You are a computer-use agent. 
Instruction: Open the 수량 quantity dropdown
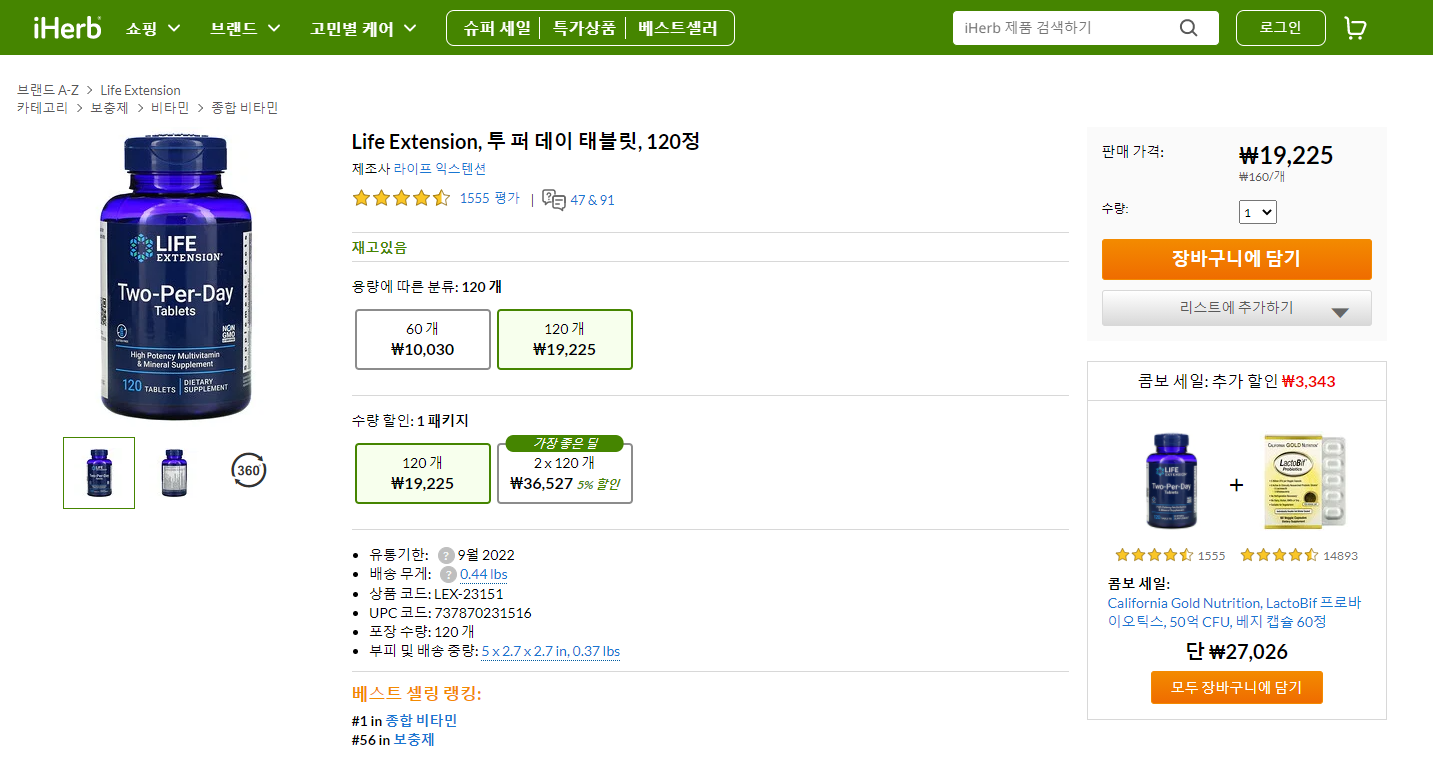click(x=1258, y=212)
